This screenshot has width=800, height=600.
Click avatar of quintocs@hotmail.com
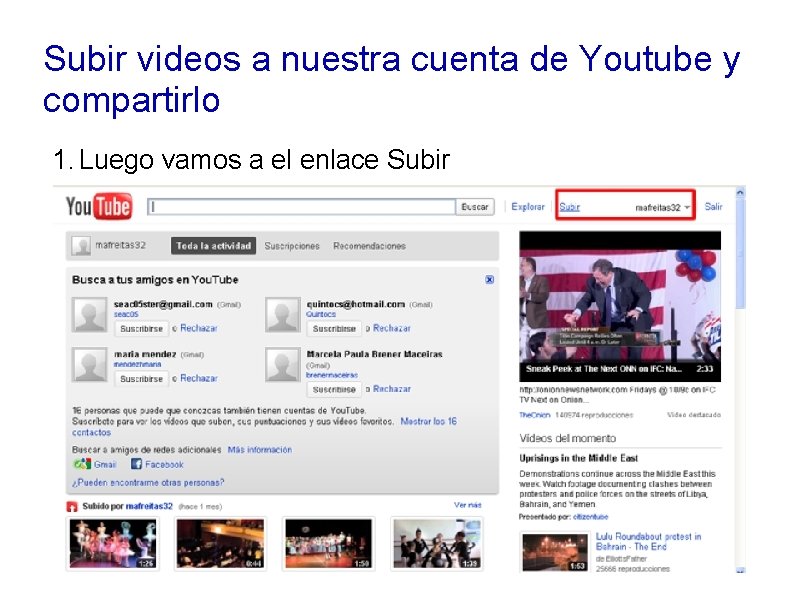pos(283,316)
